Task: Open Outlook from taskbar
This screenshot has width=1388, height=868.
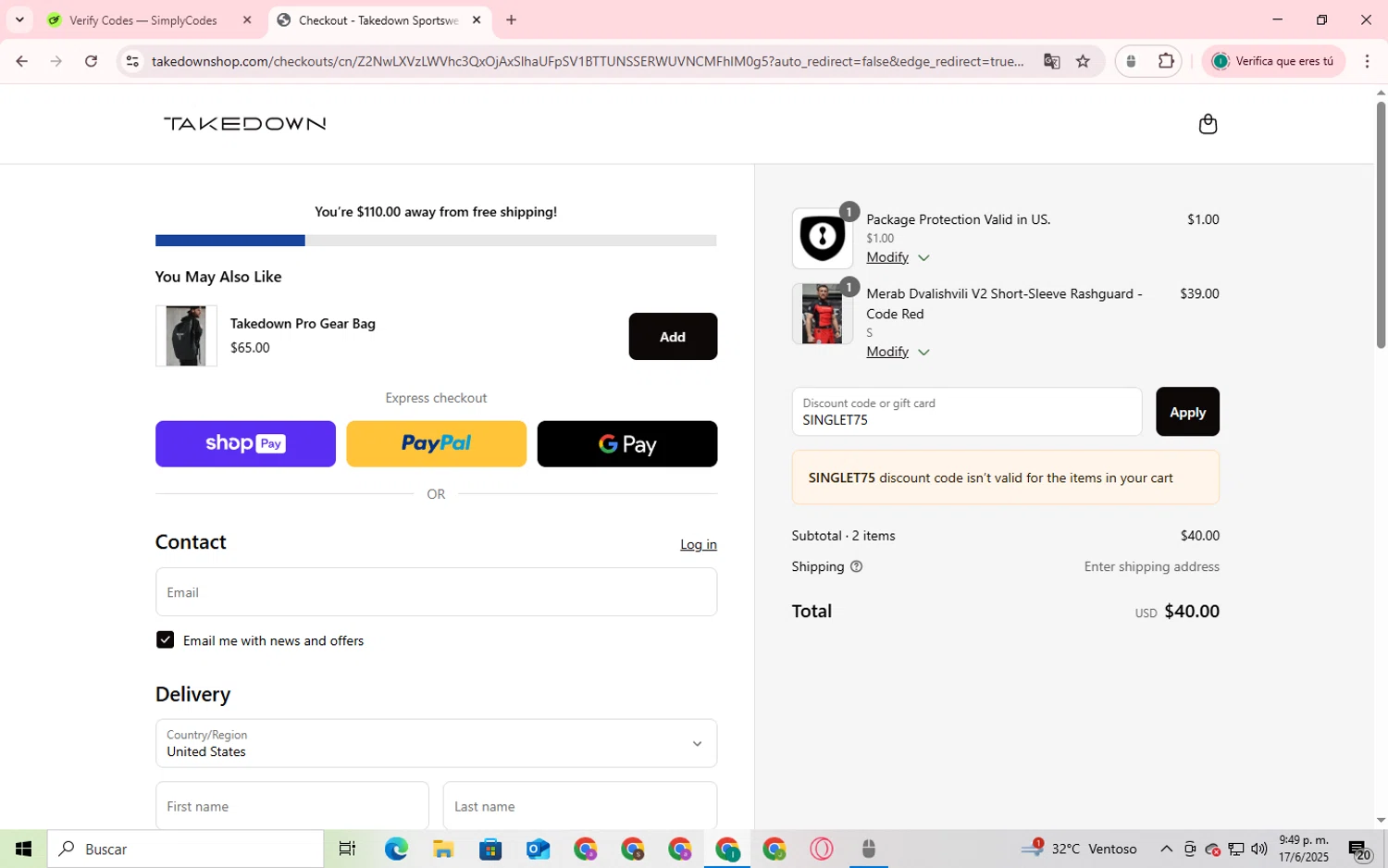Action: (538, 849)
